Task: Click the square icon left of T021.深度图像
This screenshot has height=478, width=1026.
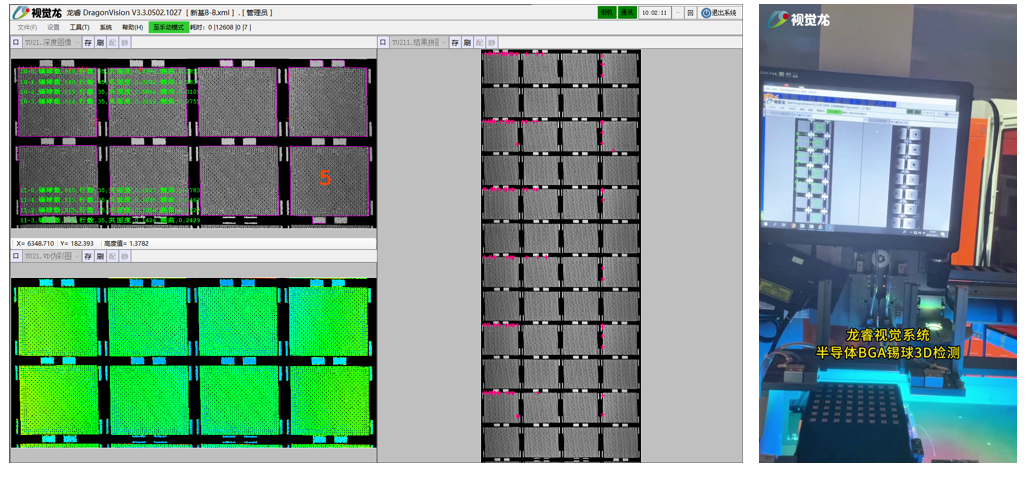Action: coord(16,43)
